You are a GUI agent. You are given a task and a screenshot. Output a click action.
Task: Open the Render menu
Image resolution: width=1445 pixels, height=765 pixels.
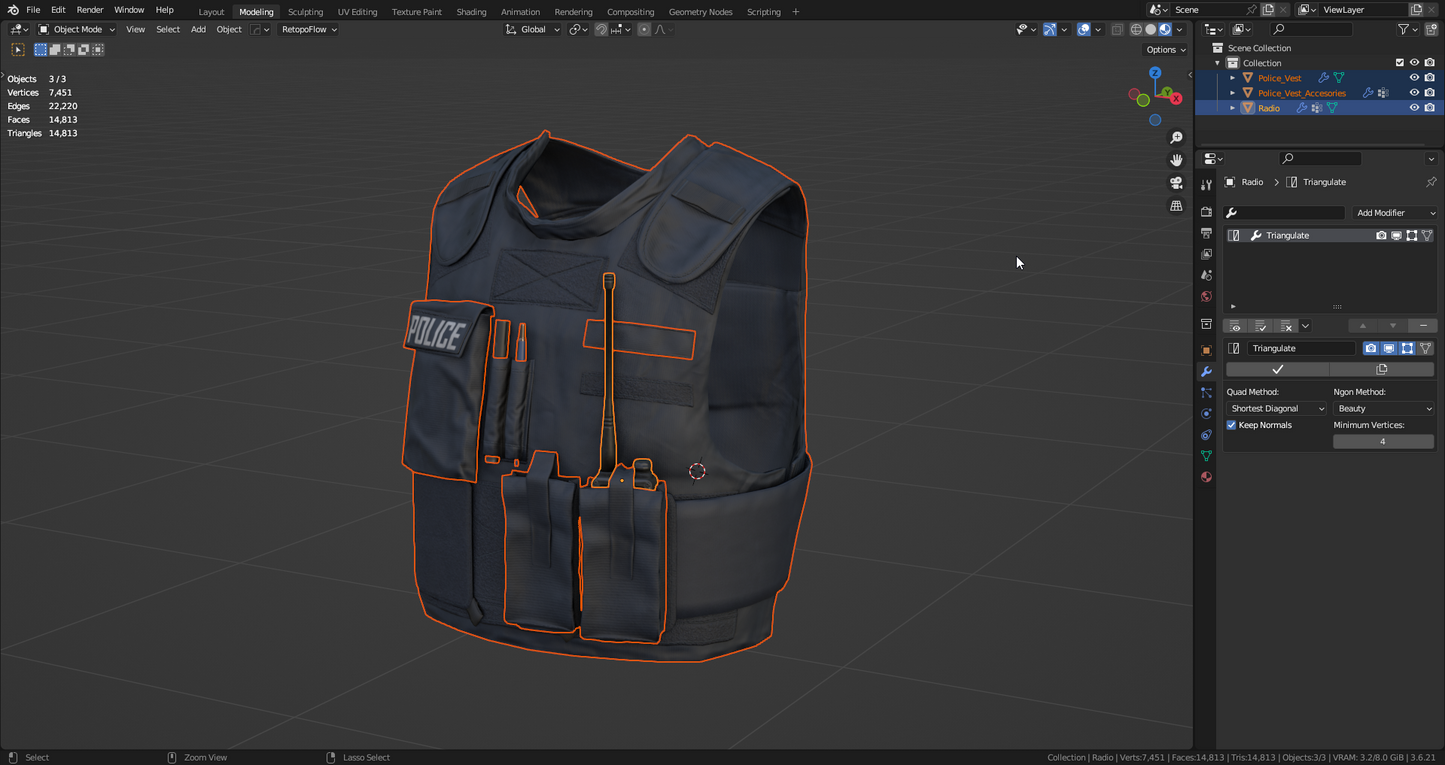[x=90, y=10]
